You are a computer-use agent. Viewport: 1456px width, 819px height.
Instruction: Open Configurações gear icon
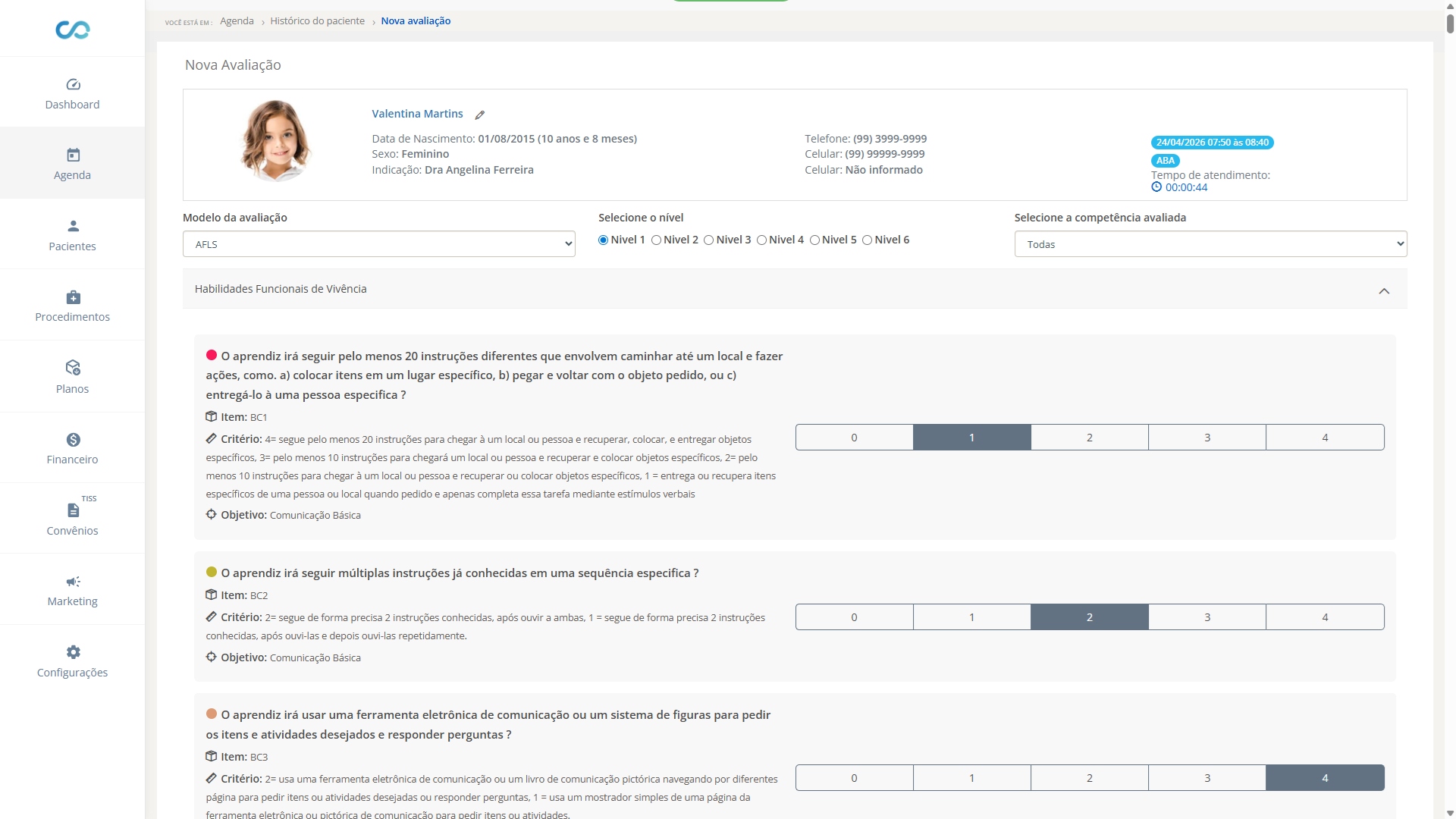(x=73, y=652)
